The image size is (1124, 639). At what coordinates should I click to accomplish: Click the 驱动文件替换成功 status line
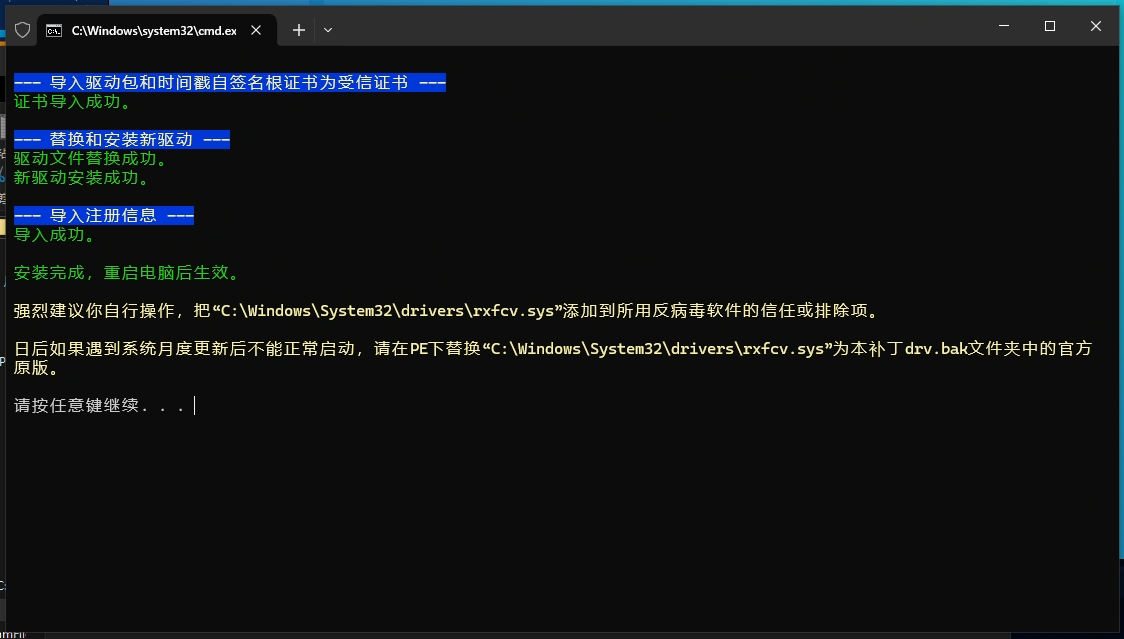(x=90, y=159)
